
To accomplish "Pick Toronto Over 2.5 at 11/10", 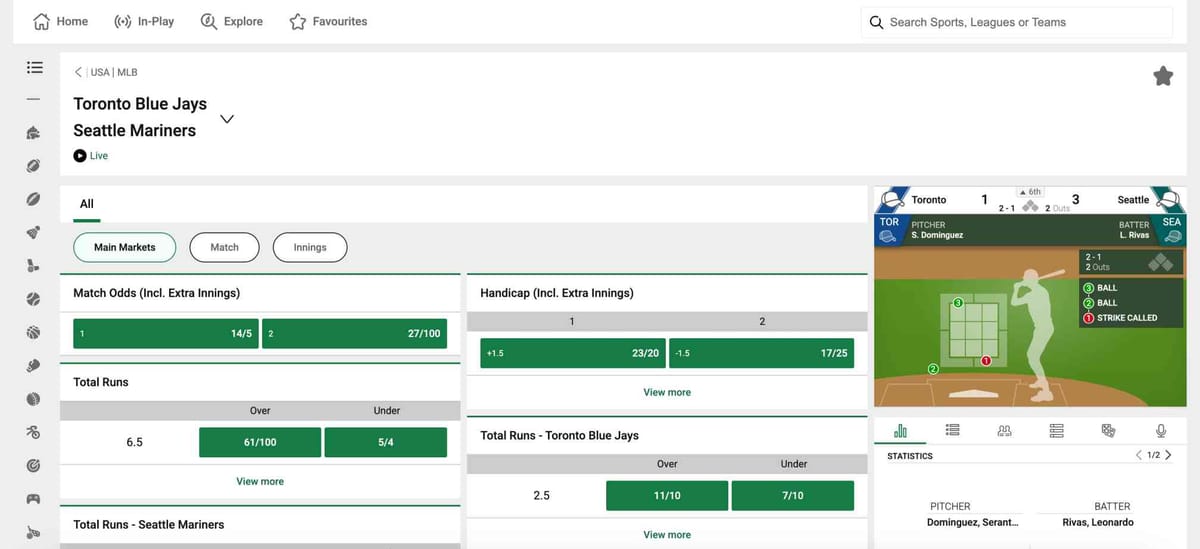I will tap(667, 496).
